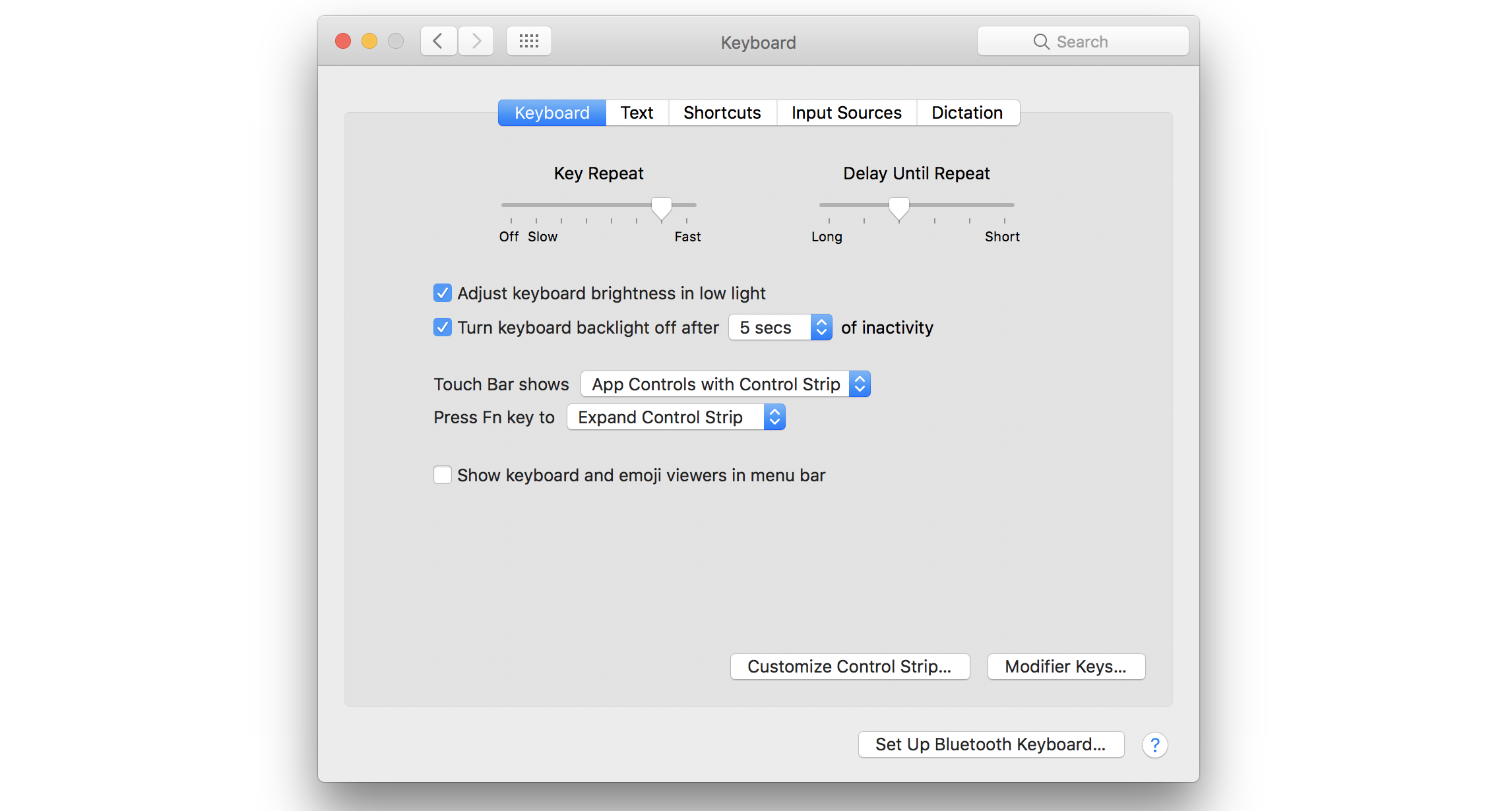Minimize window using the yellow button
The height and width of the screenshot is (811, 1512).
pyautogui.click(x=369, y=42)
